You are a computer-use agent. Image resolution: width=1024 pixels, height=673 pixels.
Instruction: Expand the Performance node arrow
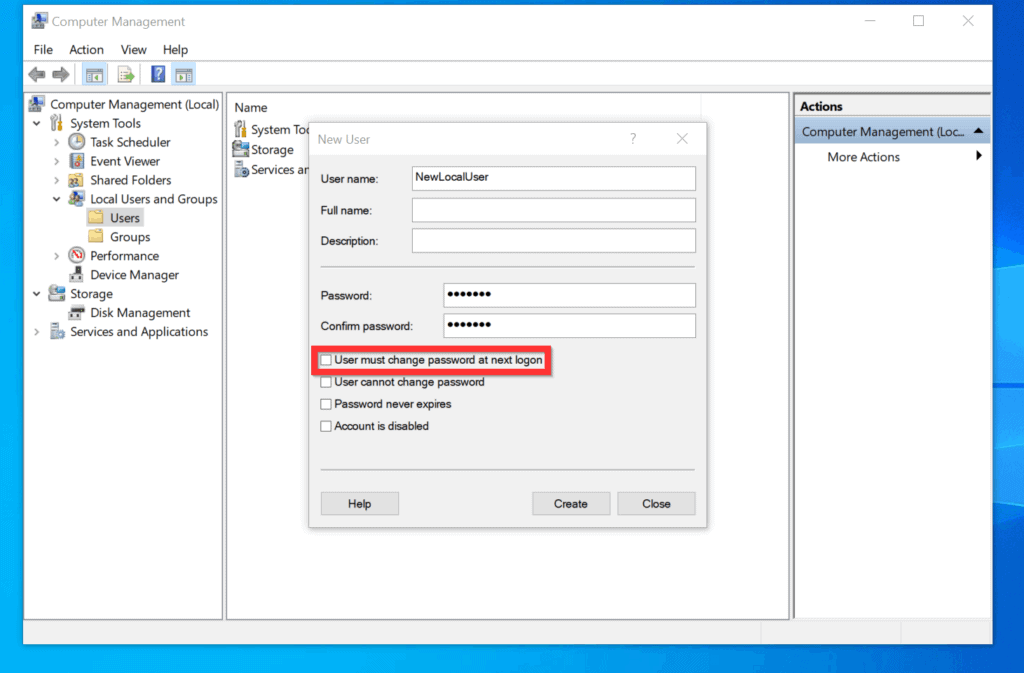click(x=56, y=256)
